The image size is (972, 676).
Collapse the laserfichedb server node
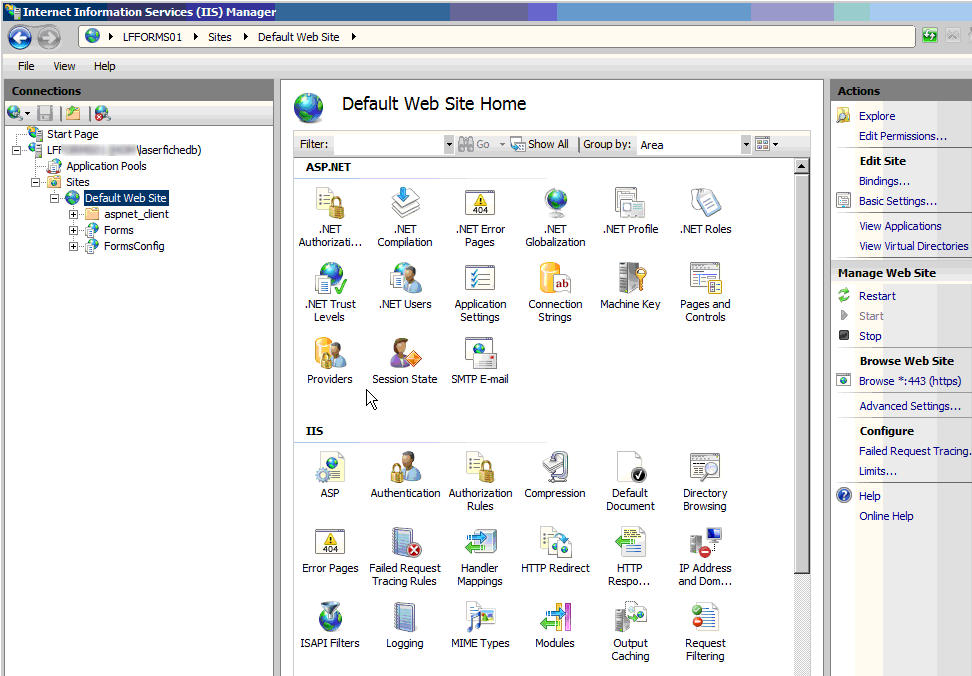point(16,150)
